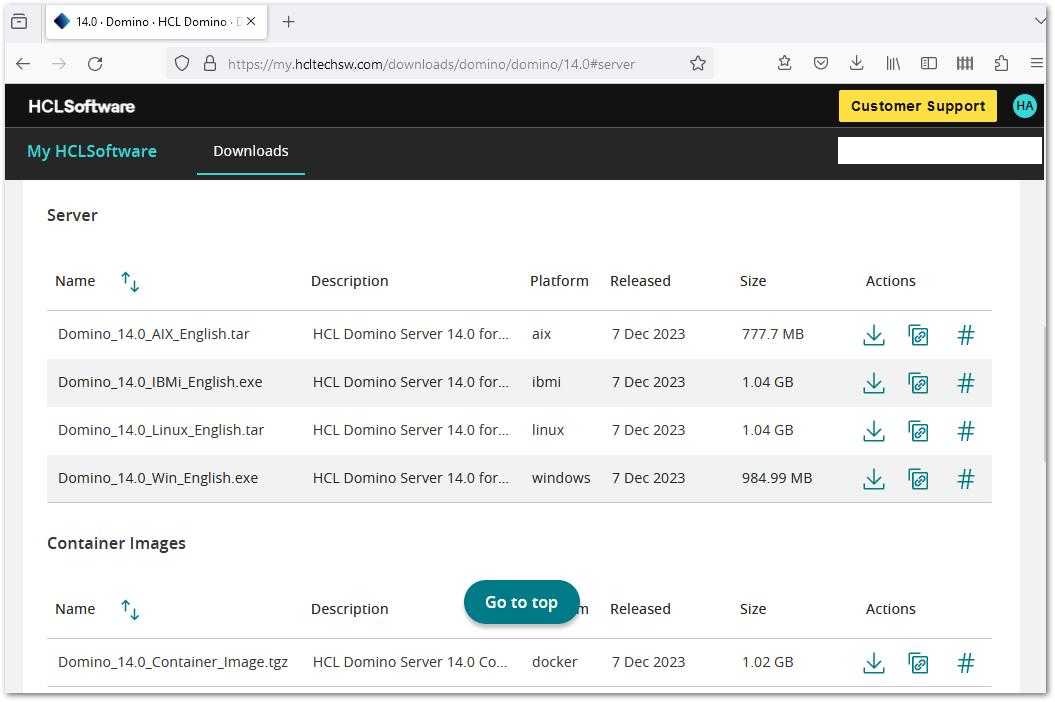The height and width of the screenshot is (702, 1055).
Task: Click Customer Support button
Action: coord(917,106)
